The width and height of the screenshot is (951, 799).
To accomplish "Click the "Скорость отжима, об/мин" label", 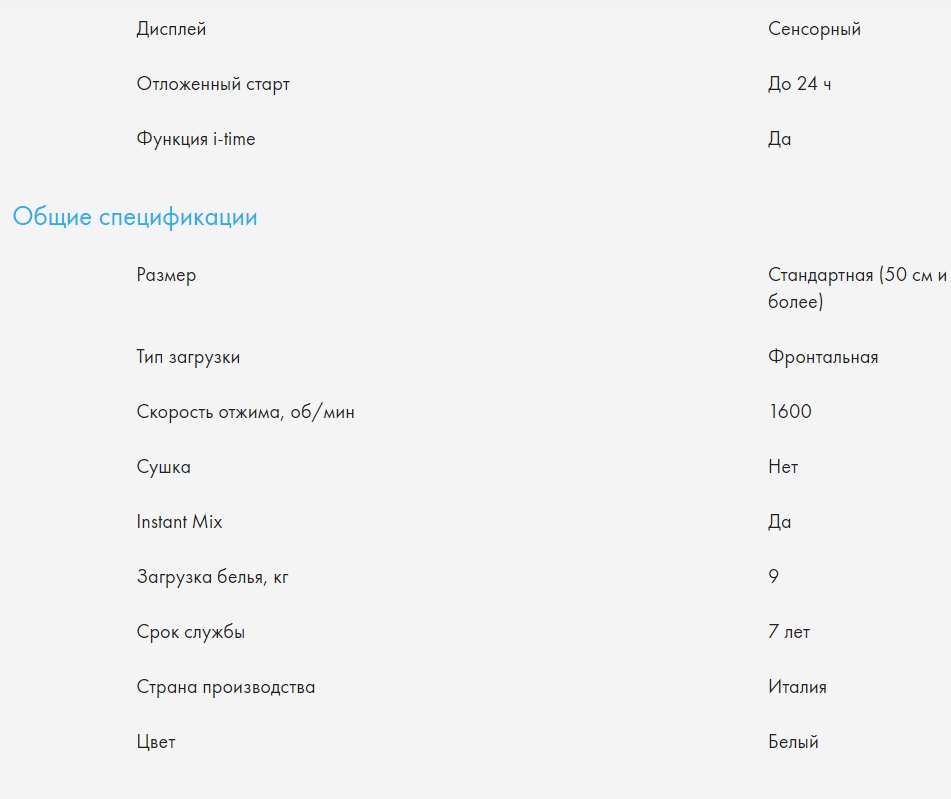I will point(245,412).
